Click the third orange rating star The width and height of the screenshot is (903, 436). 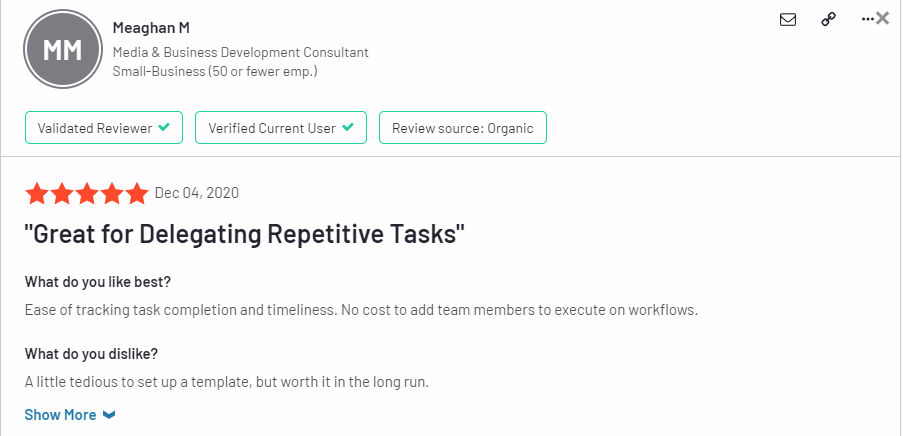[86, 194]
